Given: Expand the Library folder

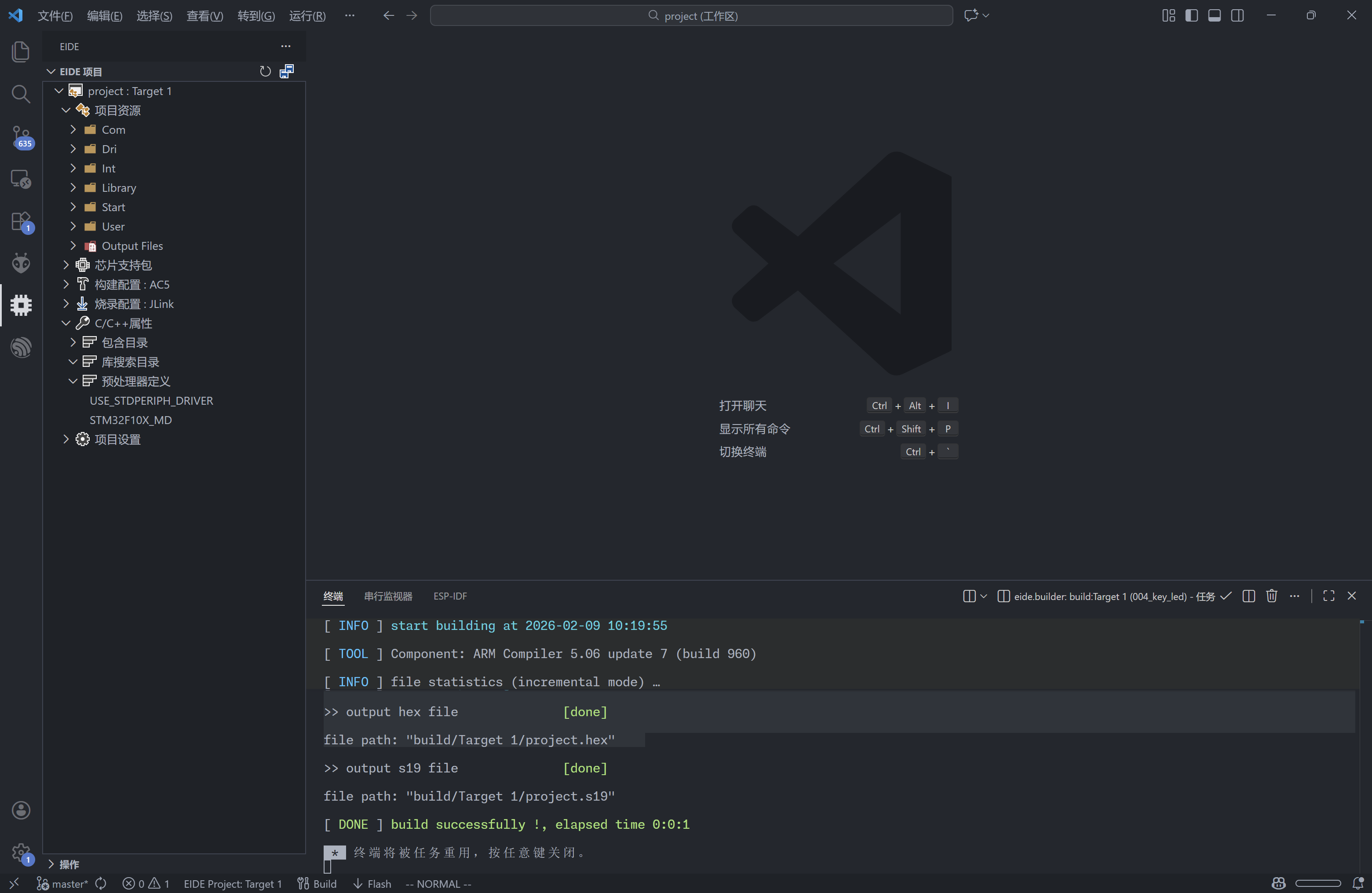Looking at the screenshot, I should coord(119,188).
